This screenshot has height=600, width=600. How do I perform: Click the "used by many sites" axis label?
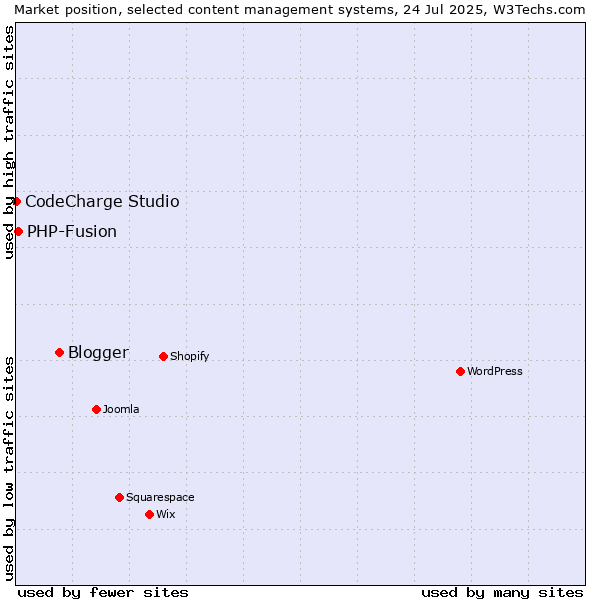(502, 593)
